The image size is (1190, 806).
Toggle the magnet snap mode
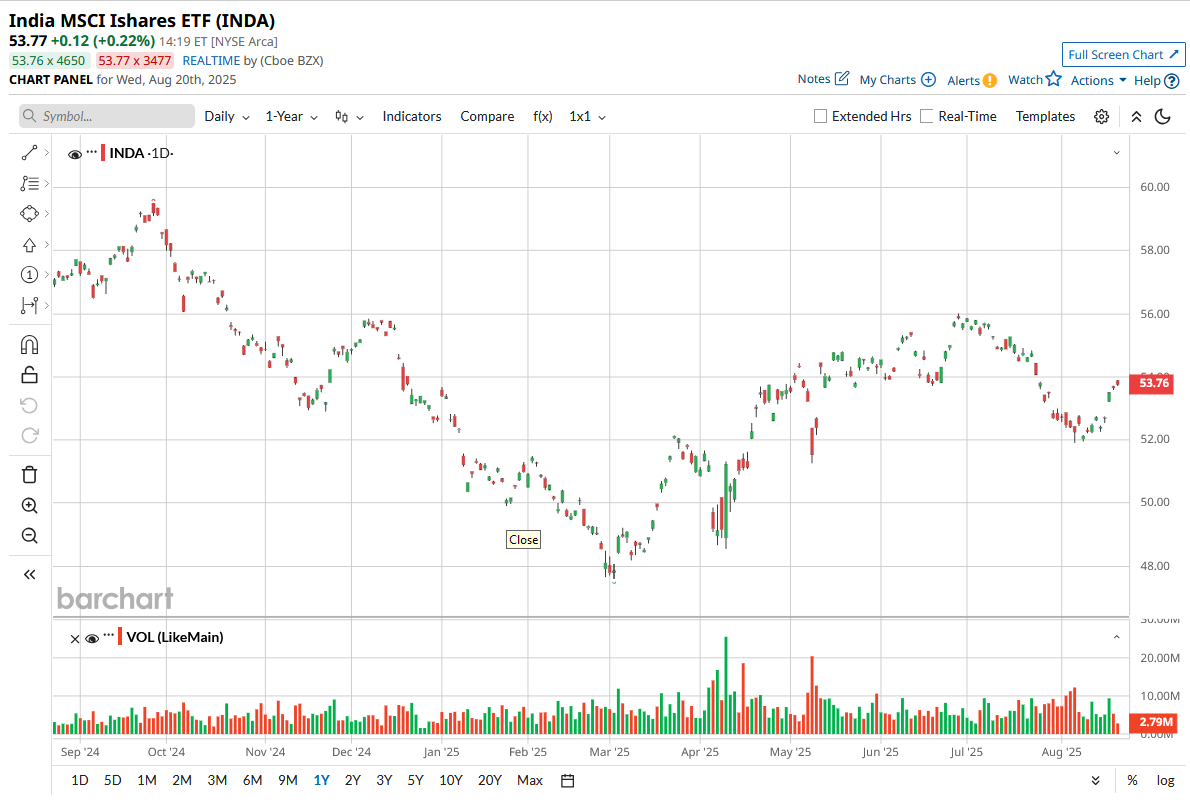29,345
